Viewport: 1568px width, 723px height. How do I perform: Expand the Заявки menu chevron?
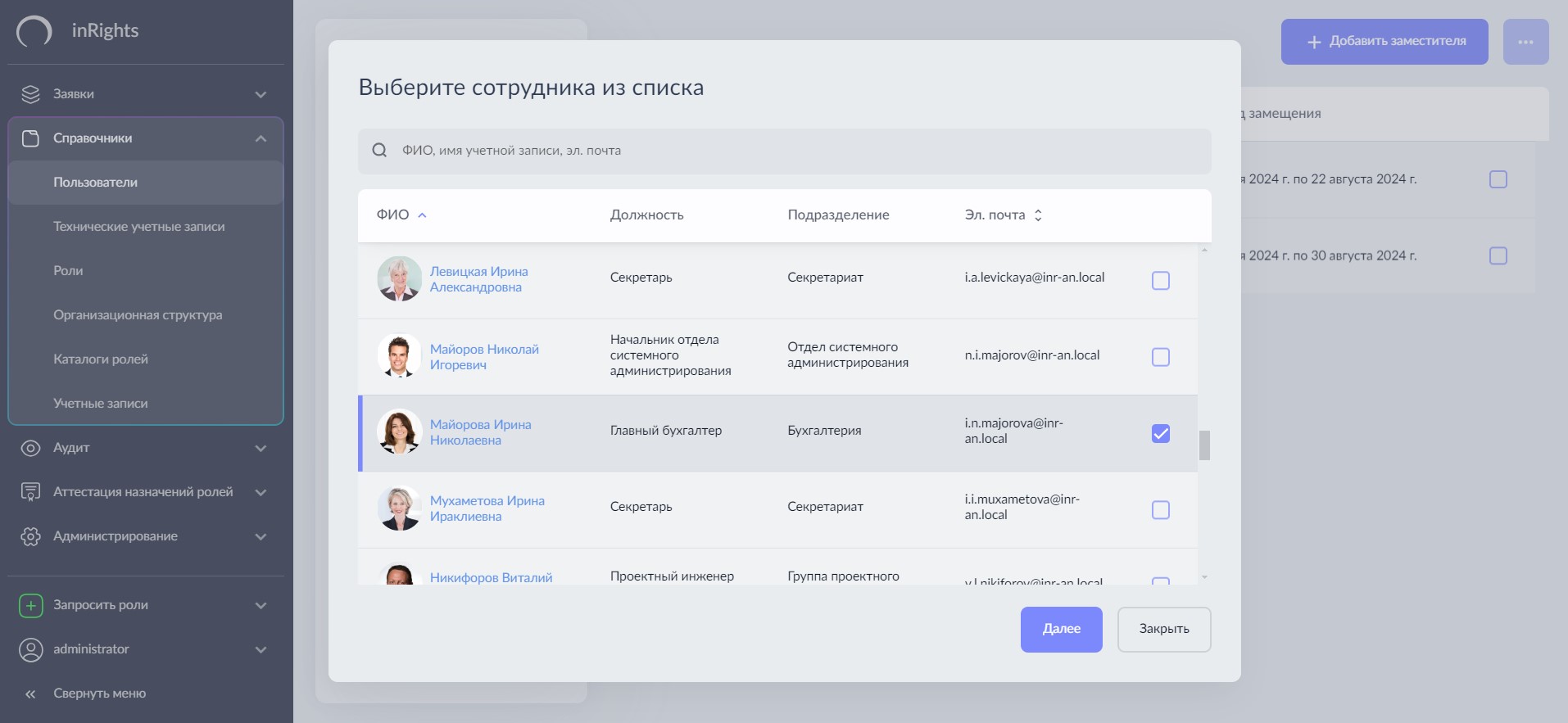tap(261, 94)
